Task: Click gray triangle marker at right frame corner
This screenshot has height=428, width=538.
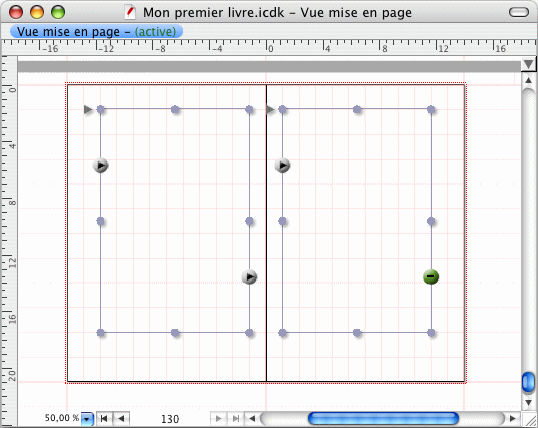Action: pos(270,109)
